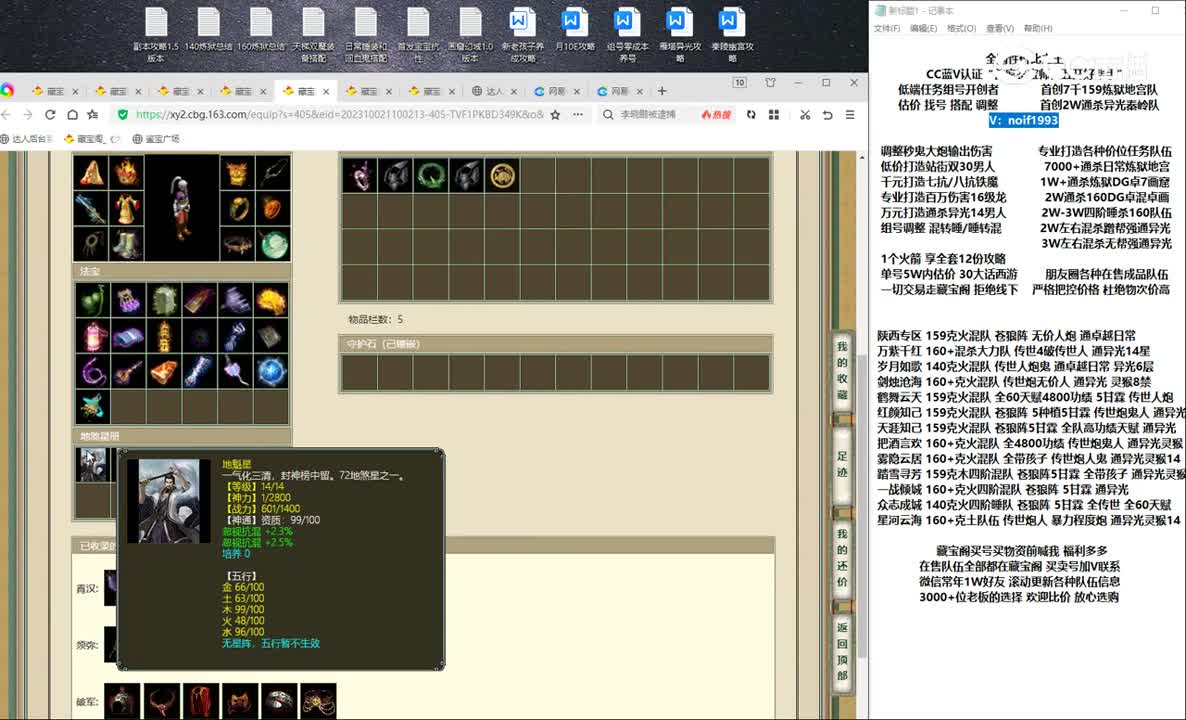Click the 法宝 section header
The width and height of the screenshot is (1186, 720).
pyautogui.click(x=182, y=271)
